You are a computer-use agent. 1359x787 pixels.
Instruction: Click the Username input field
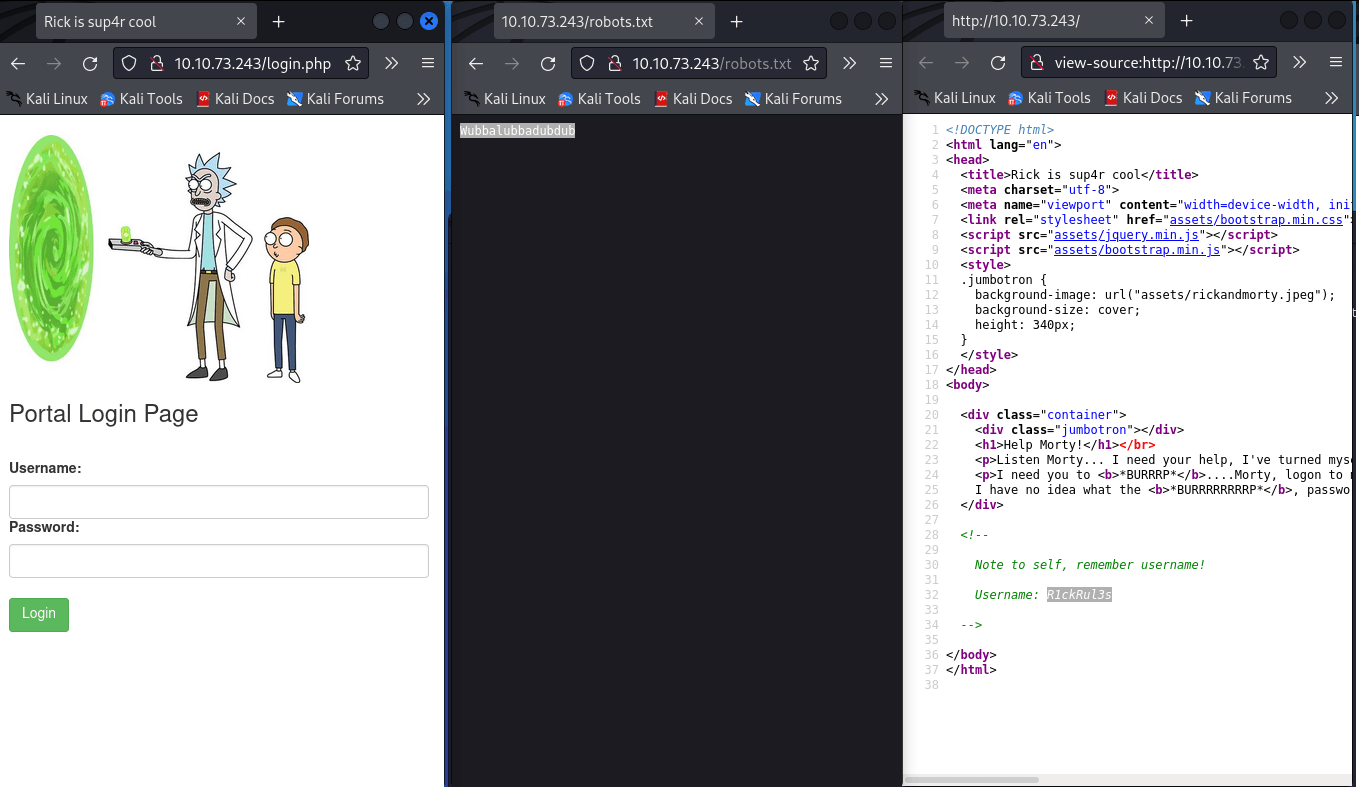tap(219, 502)
